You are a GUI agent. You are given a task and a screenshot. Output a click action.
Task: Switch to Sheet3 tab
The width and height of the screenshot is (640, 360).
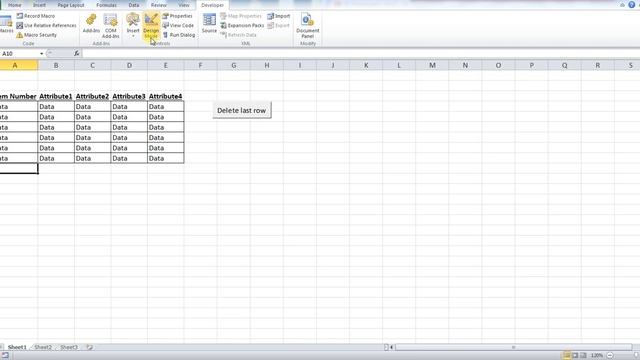click(69, 347)
